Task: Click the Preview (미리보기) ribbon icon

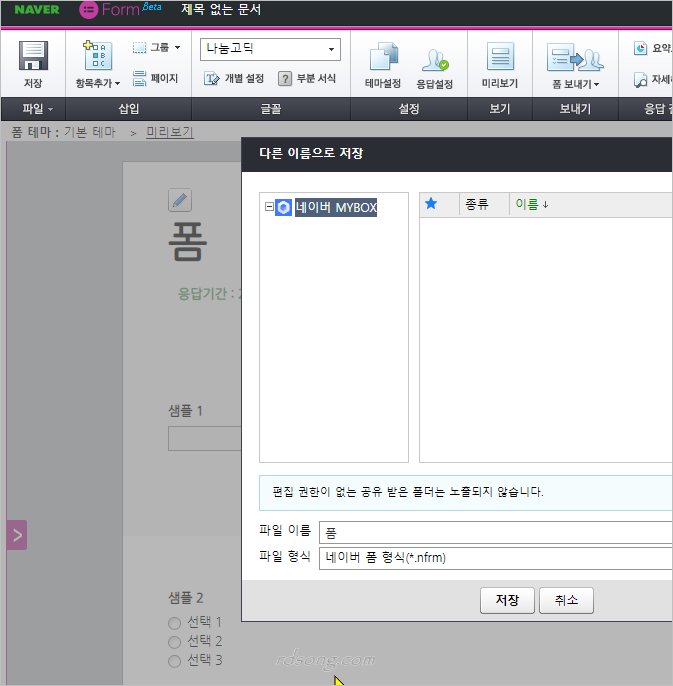Action: pos(499,58)
